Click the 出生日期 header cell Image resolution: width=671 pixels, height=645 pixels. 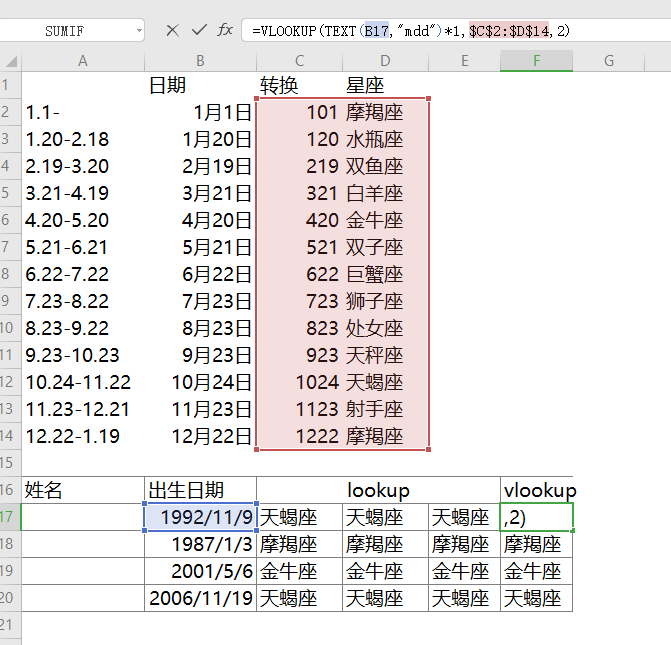point(200,490)
